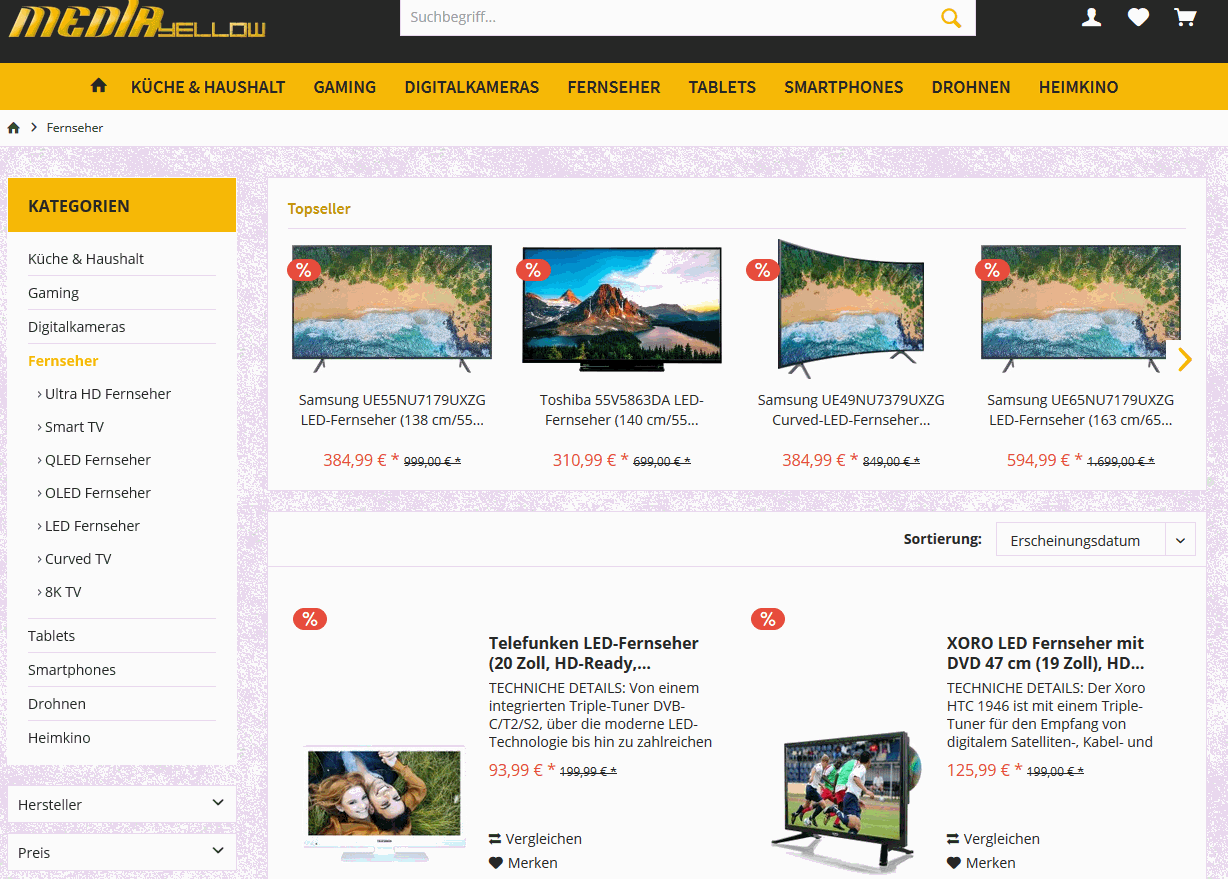Viewport: 1228px width, 879px height.
Task: Open the shopping cart icon
Action: 1185,17
